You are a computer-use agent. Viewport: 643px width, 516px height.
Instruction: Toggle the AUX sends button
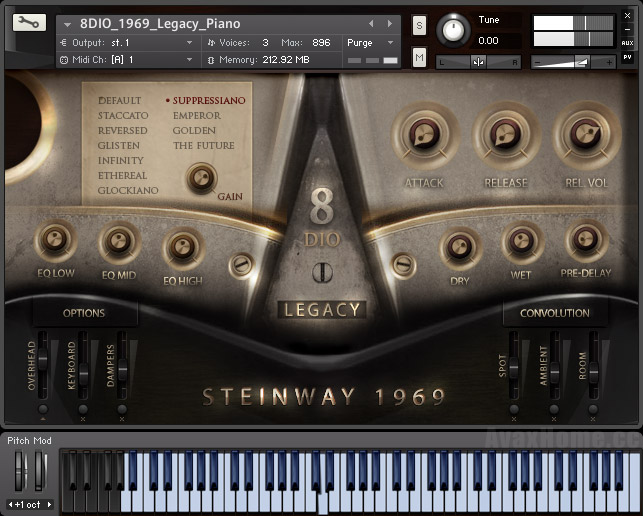click(627, 43)
